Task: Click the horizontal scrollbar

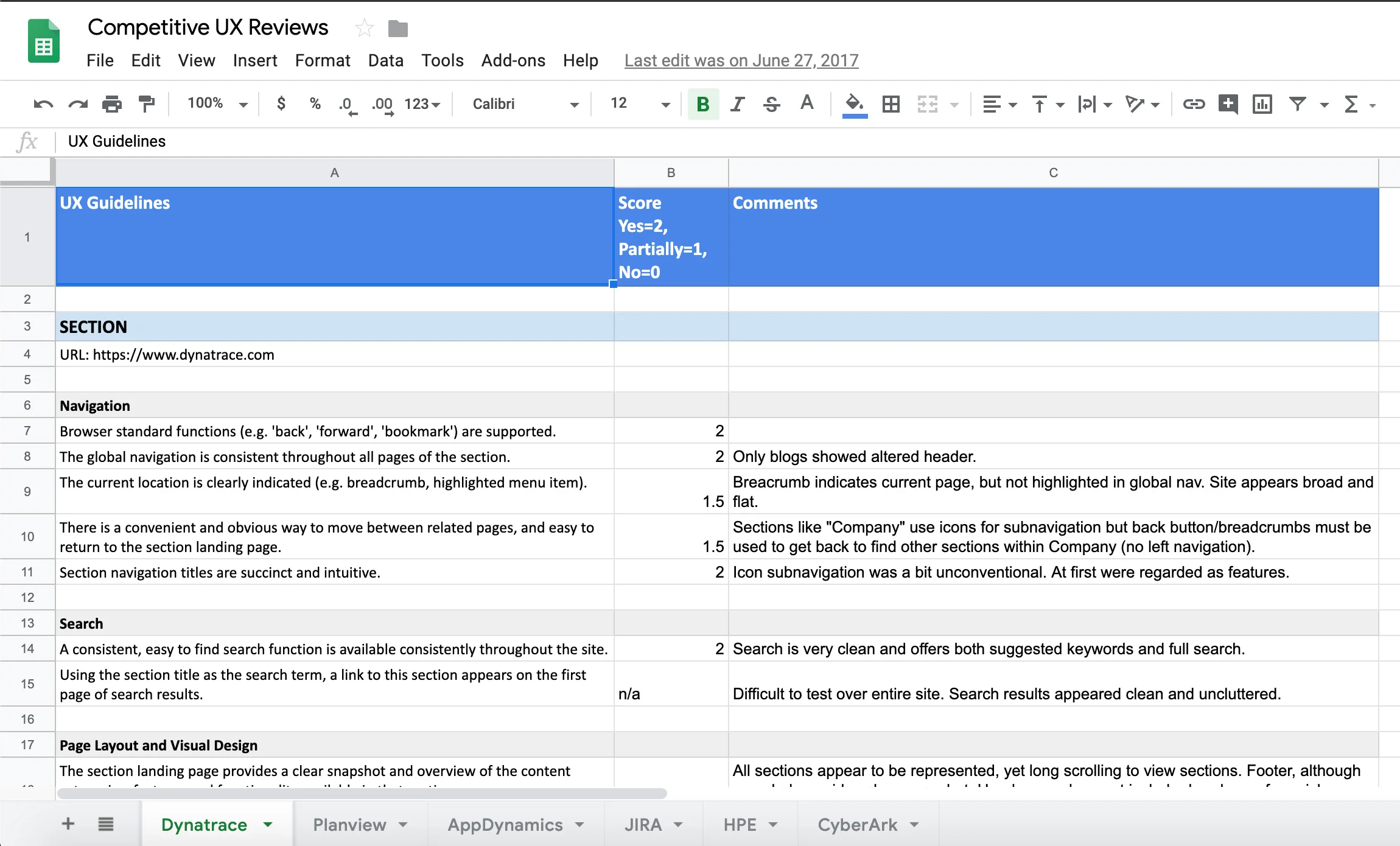Action: (x=362, y=793)
